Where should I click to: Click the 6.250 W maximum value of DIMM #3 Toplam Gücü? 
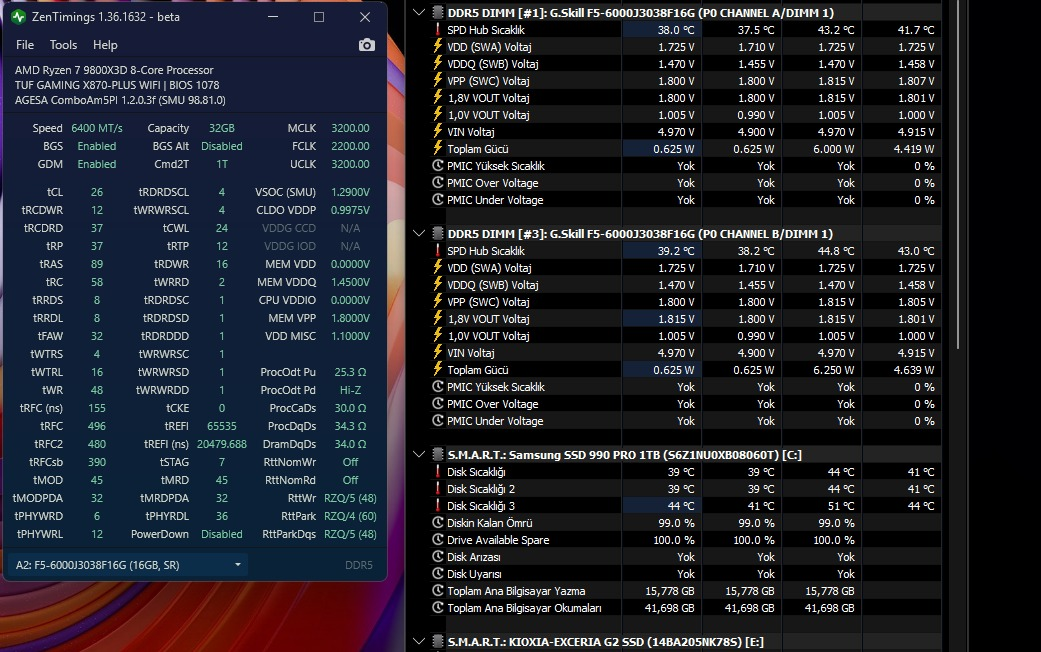pyautogui.click(x=833, y=370)
